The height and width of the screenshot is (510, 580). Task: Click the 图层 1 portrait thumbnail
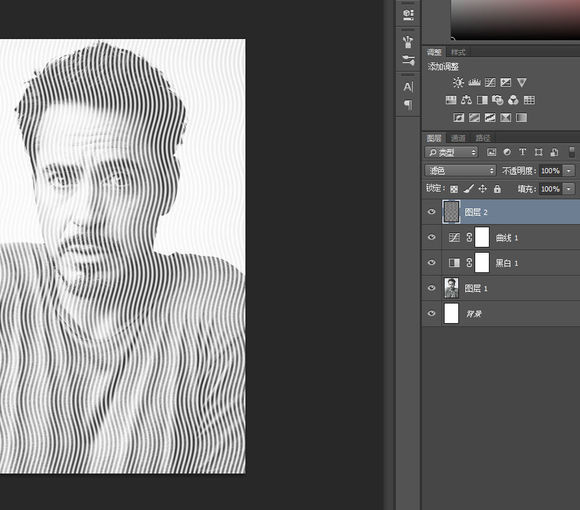(451, 288)
